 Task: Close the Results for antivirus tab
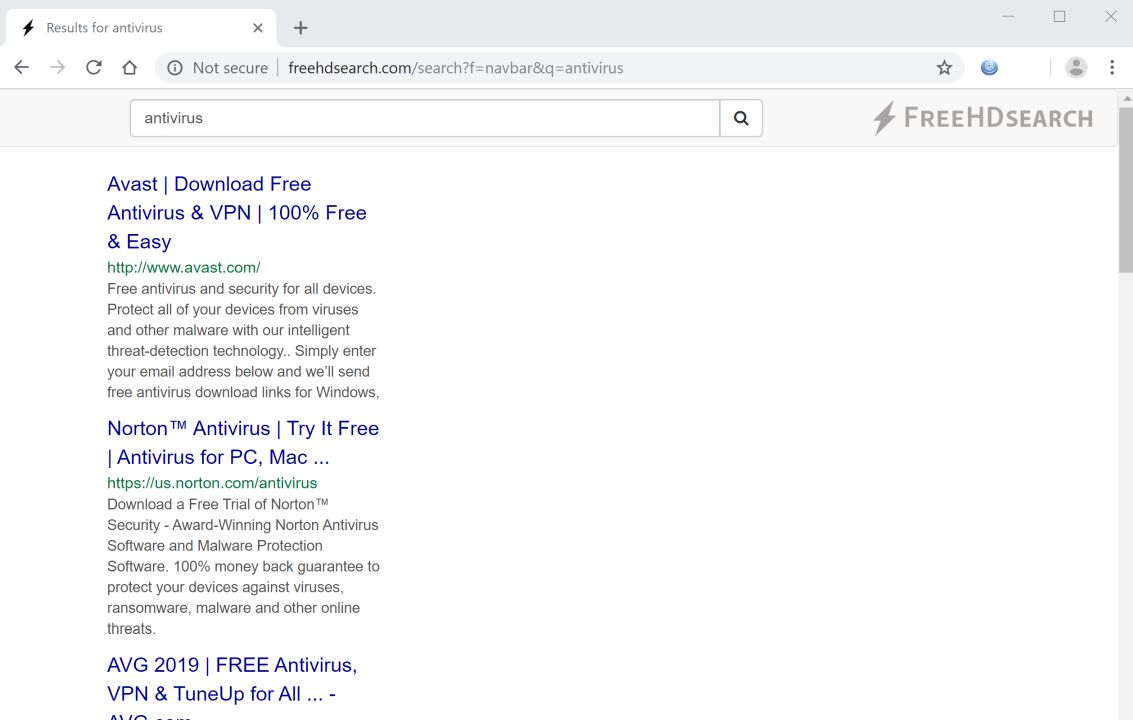258,27
